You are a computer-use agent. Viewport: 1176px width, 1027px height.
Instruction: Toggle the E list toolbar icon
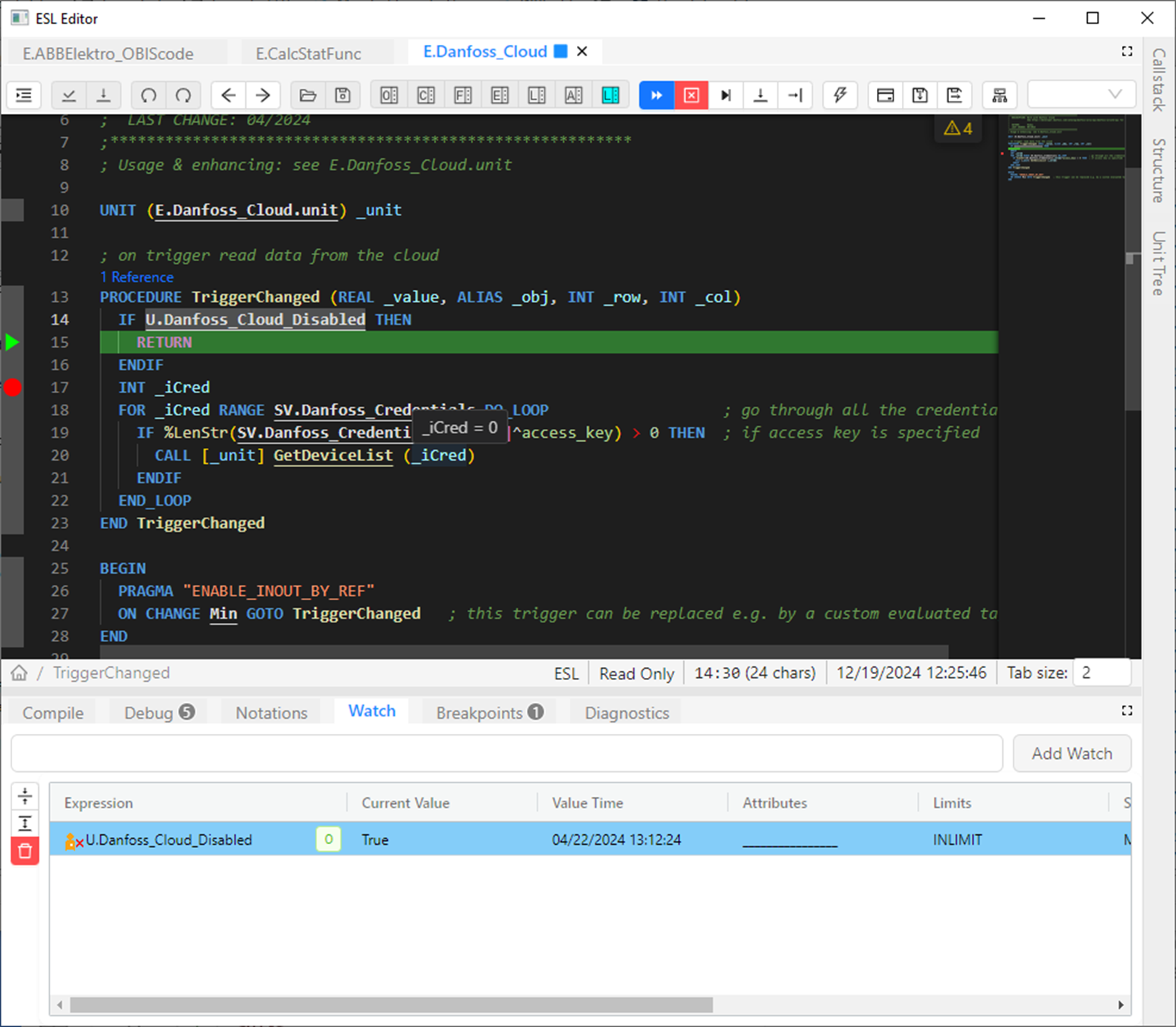(500, 95)
